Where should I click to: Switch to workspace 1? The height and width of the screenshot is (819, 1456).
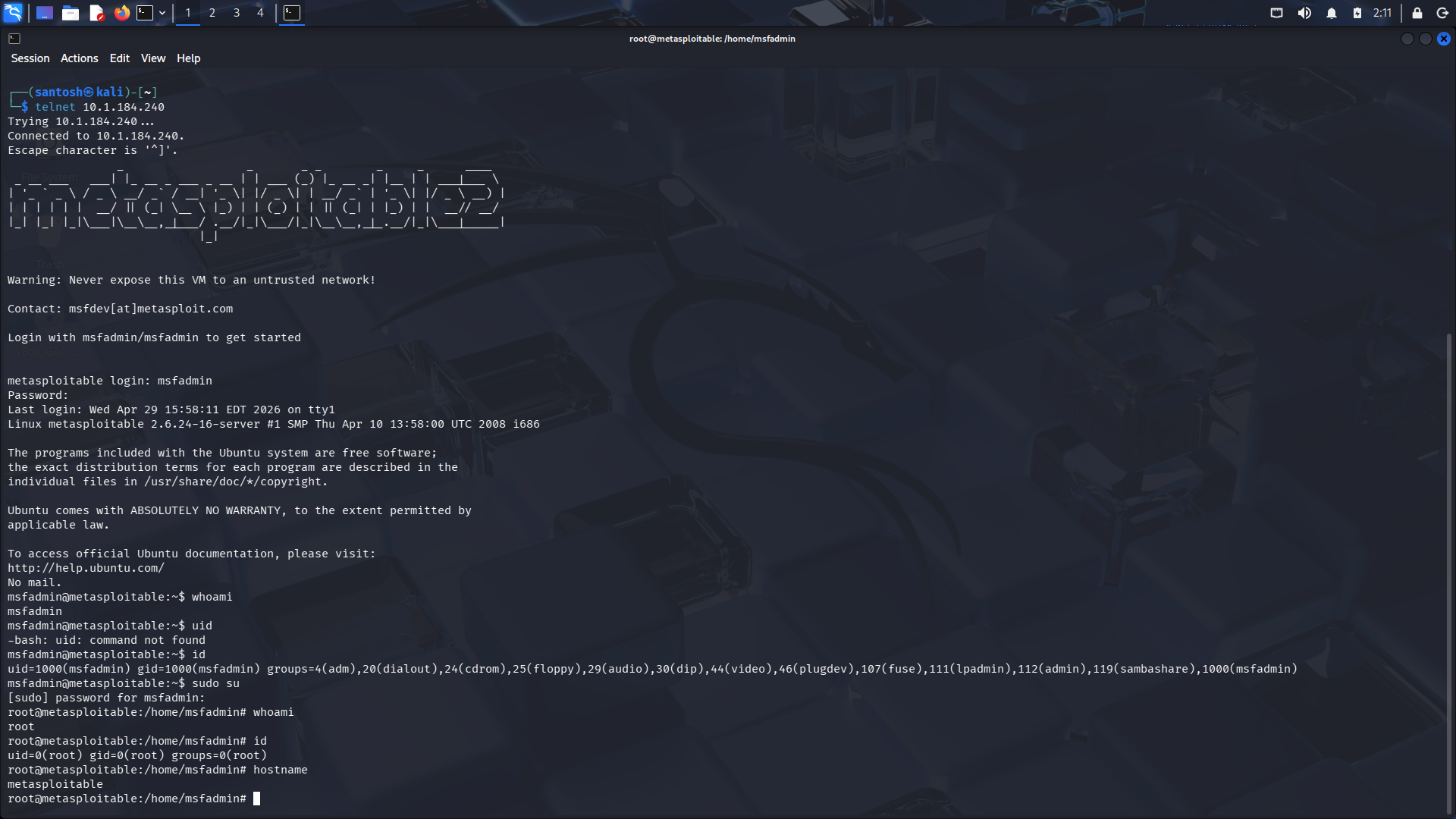(188, 13)
